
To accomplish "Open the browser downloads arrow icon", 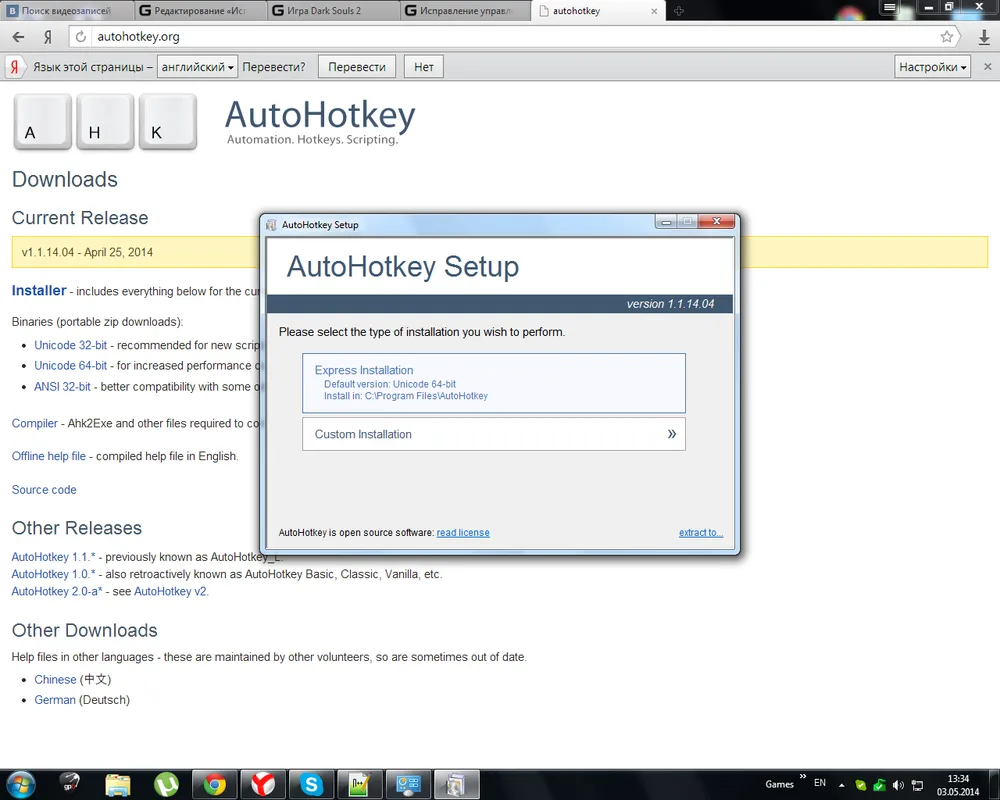I will (982, 37).
